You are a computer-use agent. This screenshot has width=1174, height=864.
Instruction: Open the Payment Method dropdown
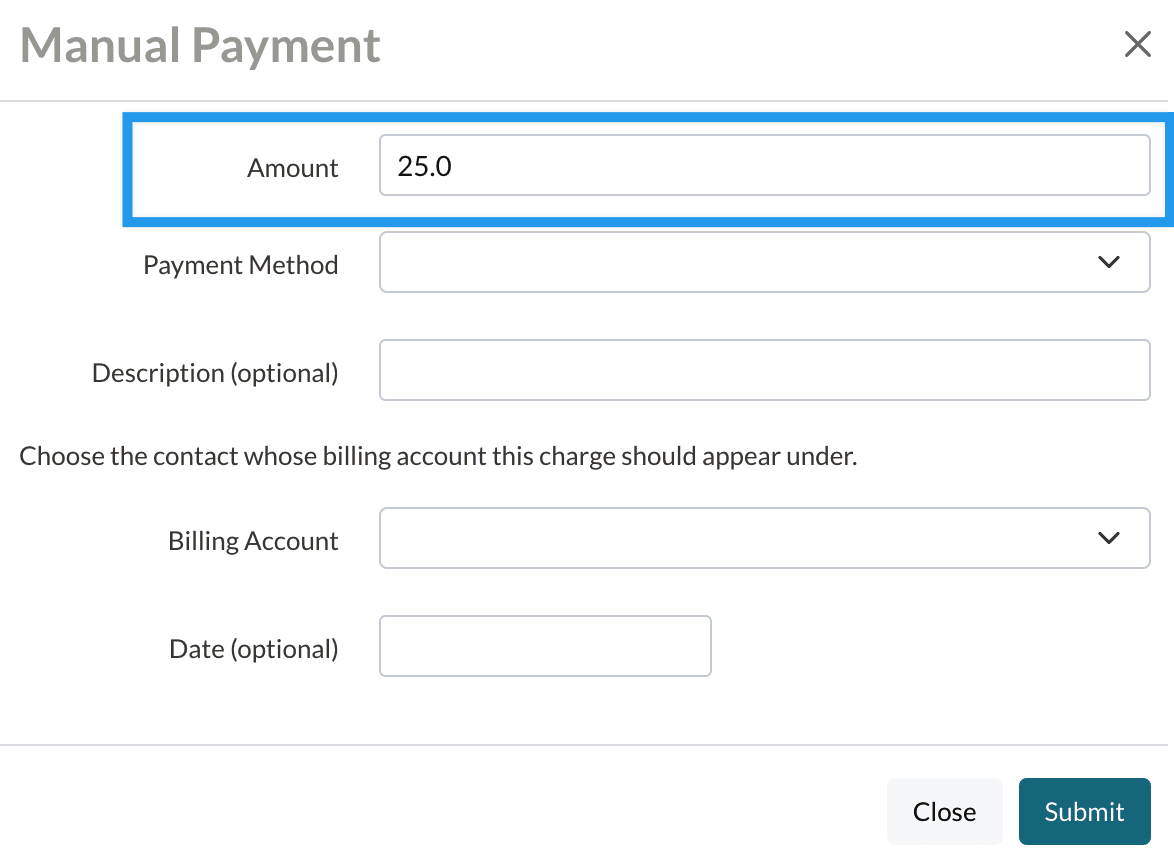click(x=740, y=262)
